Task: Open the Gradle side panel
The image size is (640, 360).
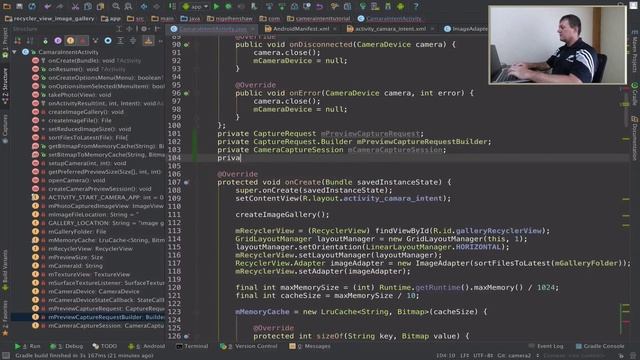Action: 635,94
